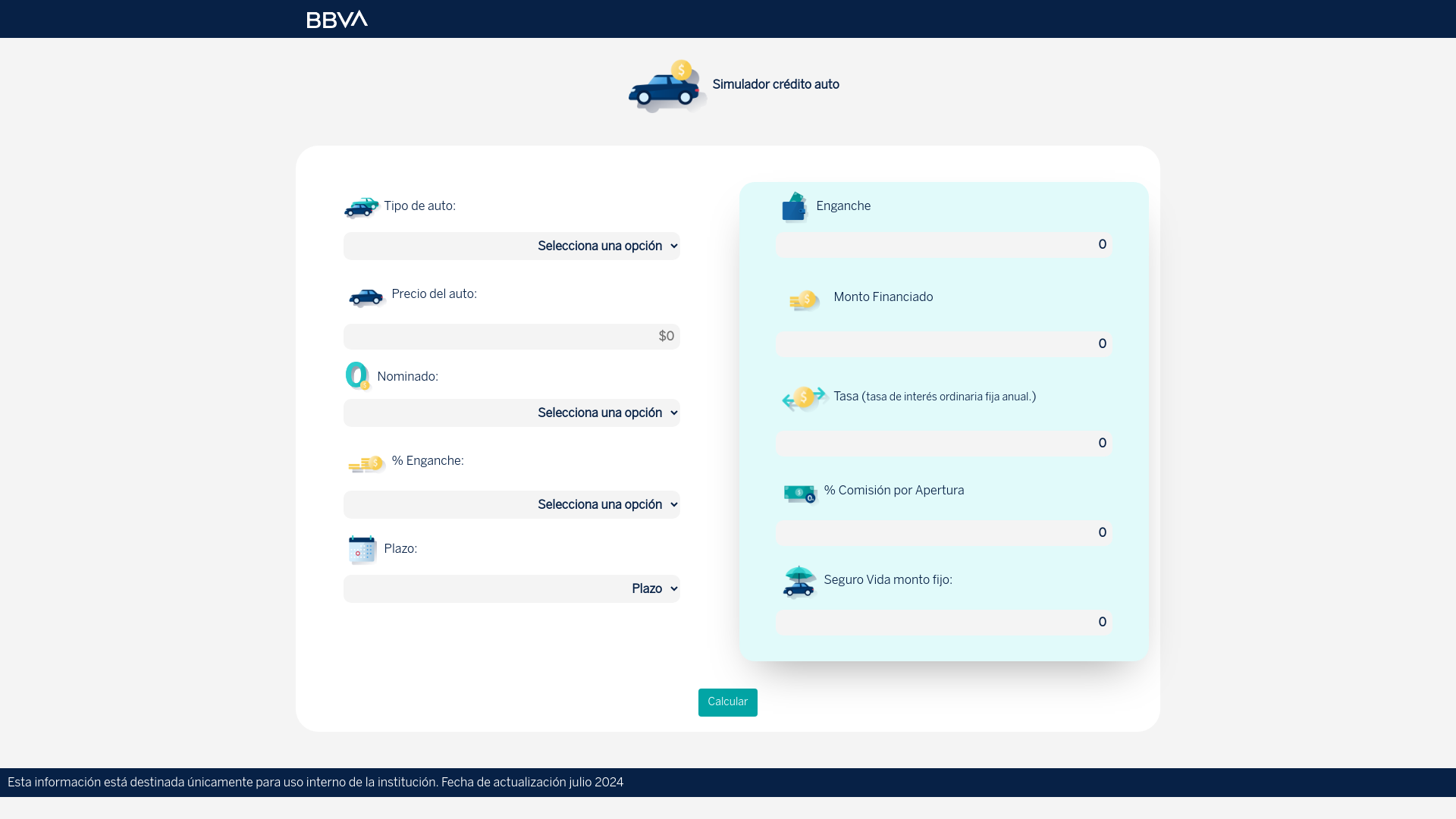
Task: Click the Plazo: label text
Action: click(x=400, y=549)
